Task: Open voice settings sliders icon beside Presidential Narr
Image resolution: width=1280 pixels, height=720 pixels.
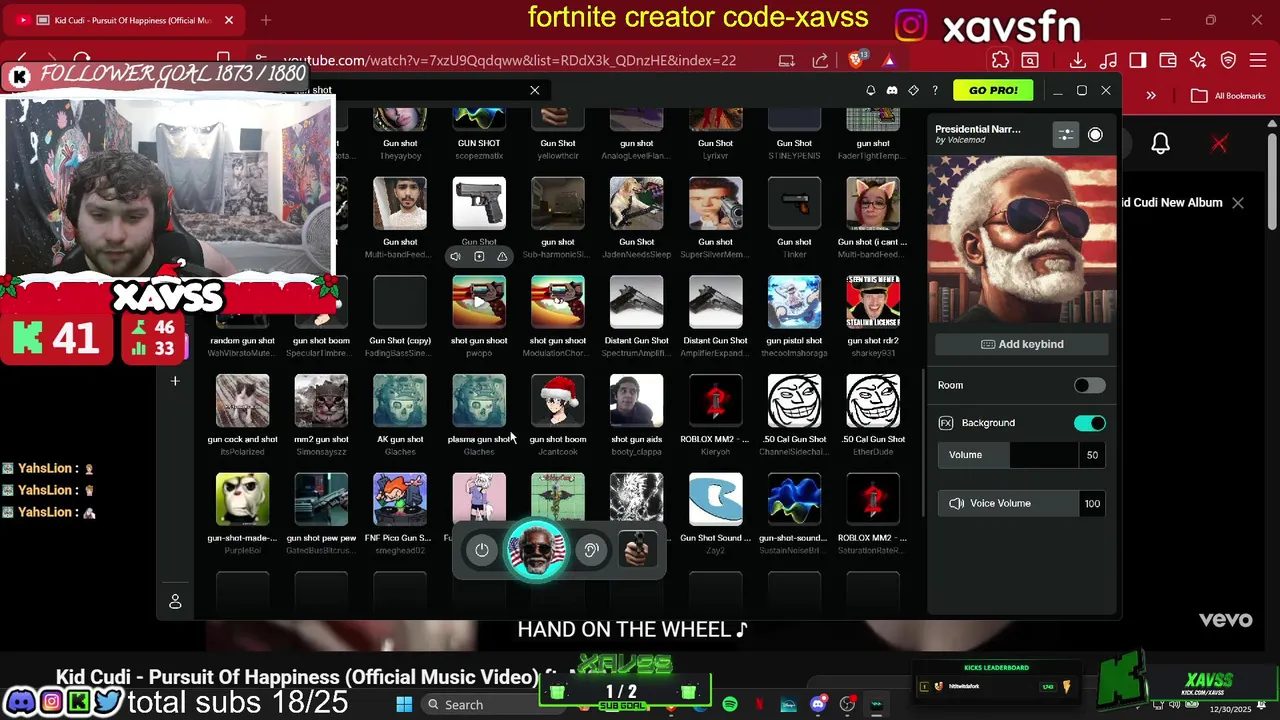Action: point(1066,134)
